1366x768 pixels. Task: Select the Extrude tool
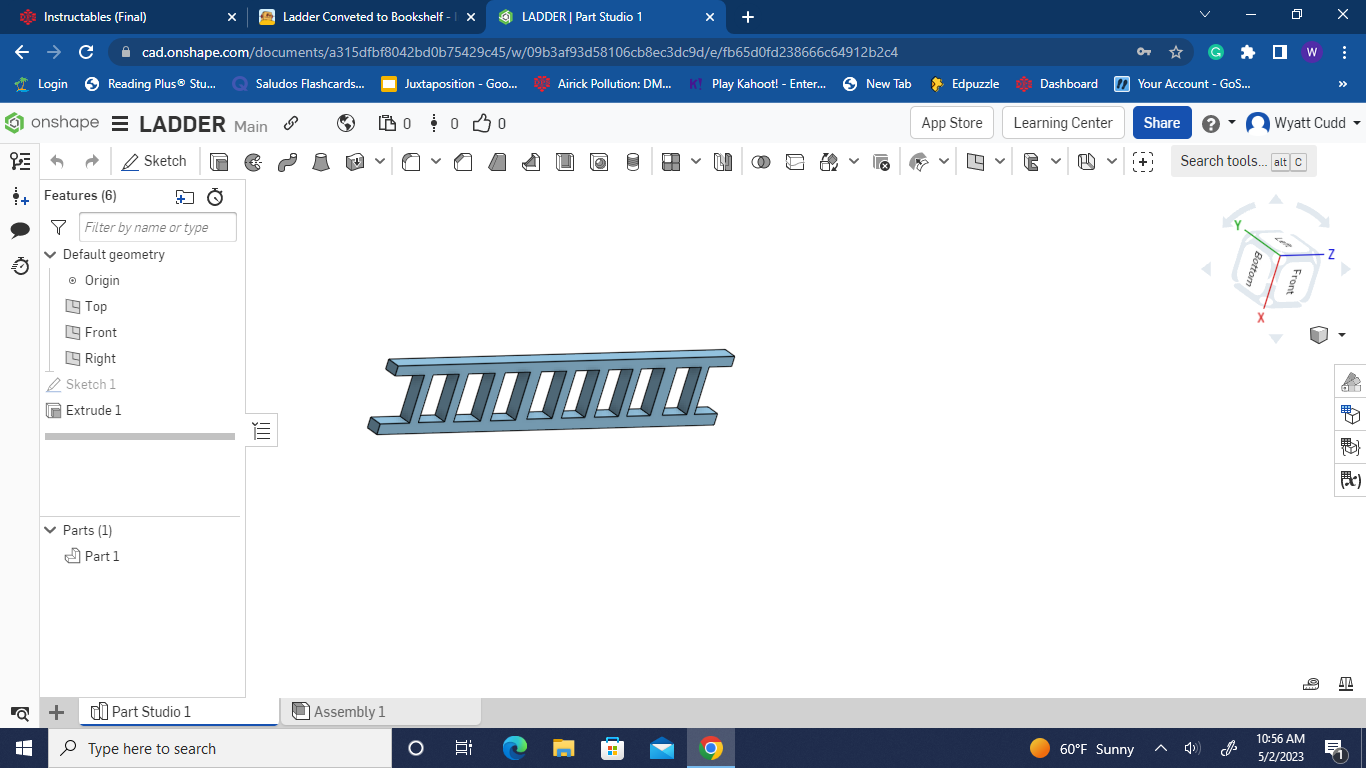(x=218, y=161)
